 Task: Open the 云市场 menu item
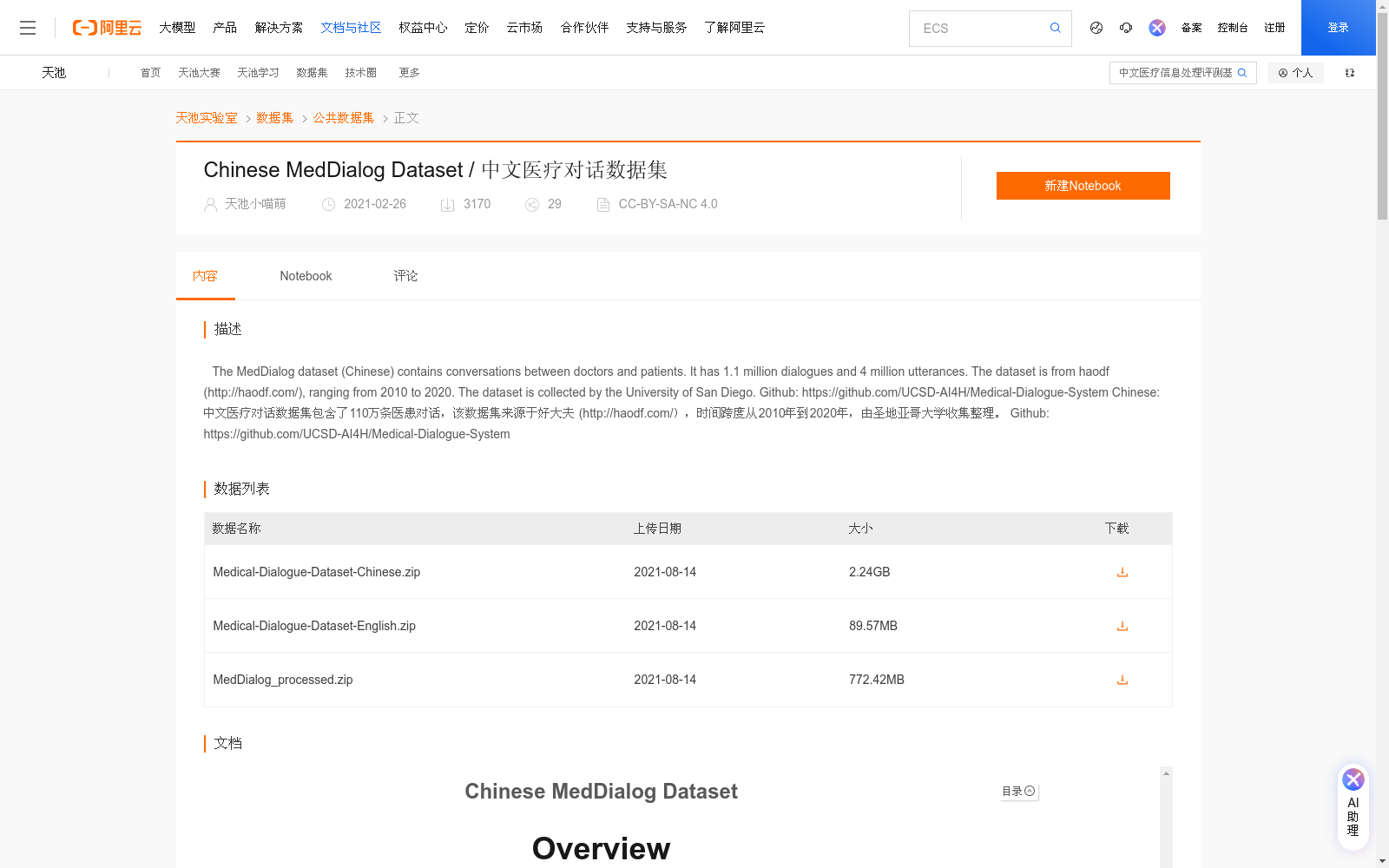[x=524, y=28]
